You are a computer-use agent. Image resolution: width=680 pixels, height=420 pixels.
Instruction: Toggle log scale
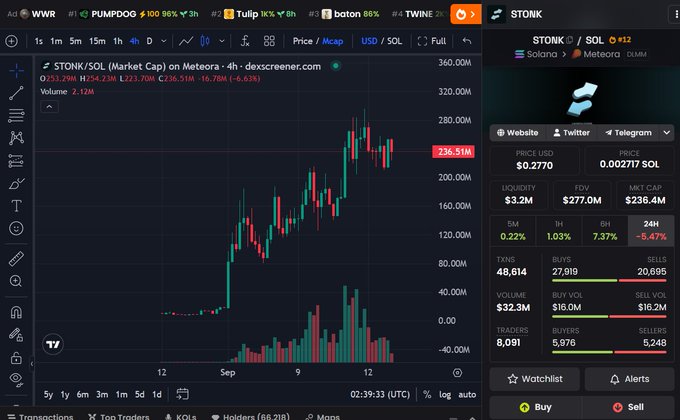(445, 394)
